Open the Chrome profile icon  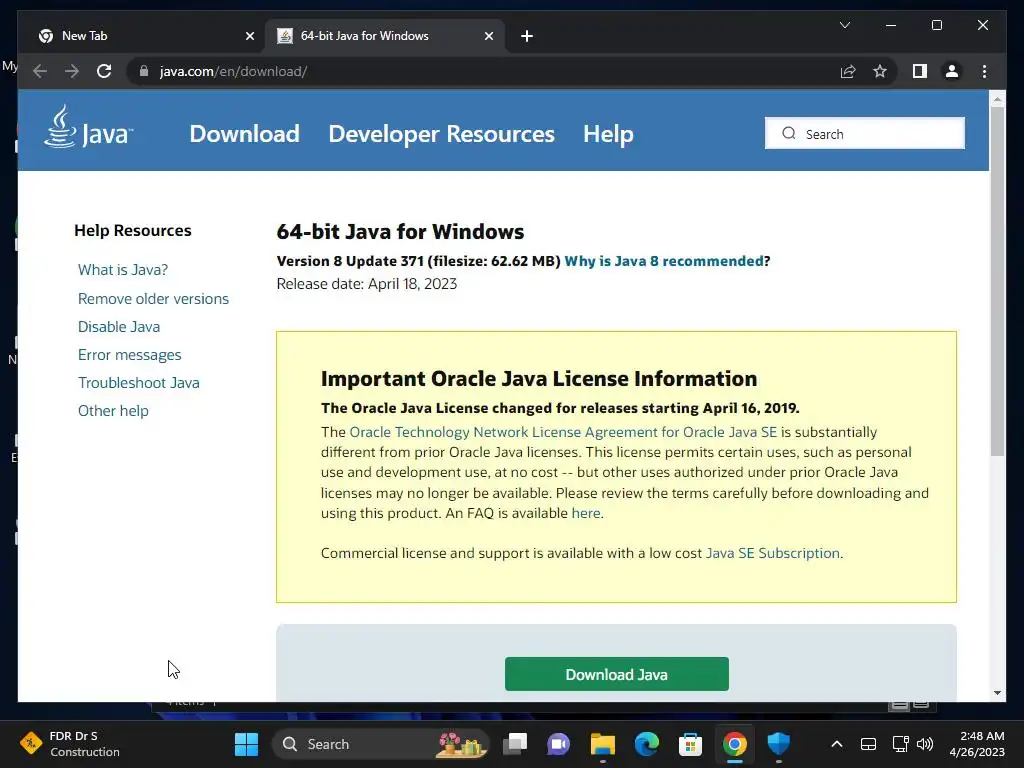952,71
